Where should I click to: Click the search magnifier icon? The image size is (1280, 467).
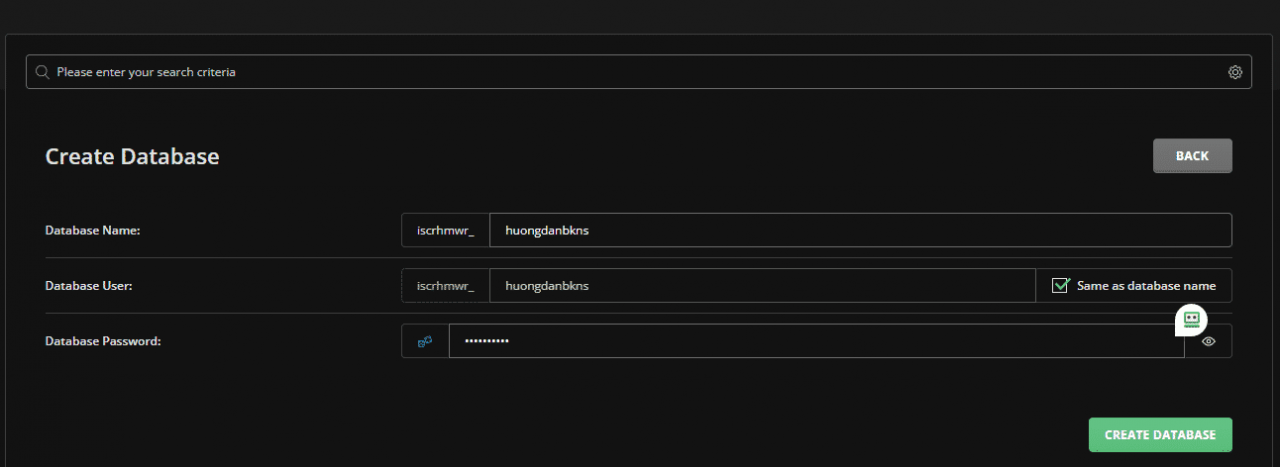point(42,72)
